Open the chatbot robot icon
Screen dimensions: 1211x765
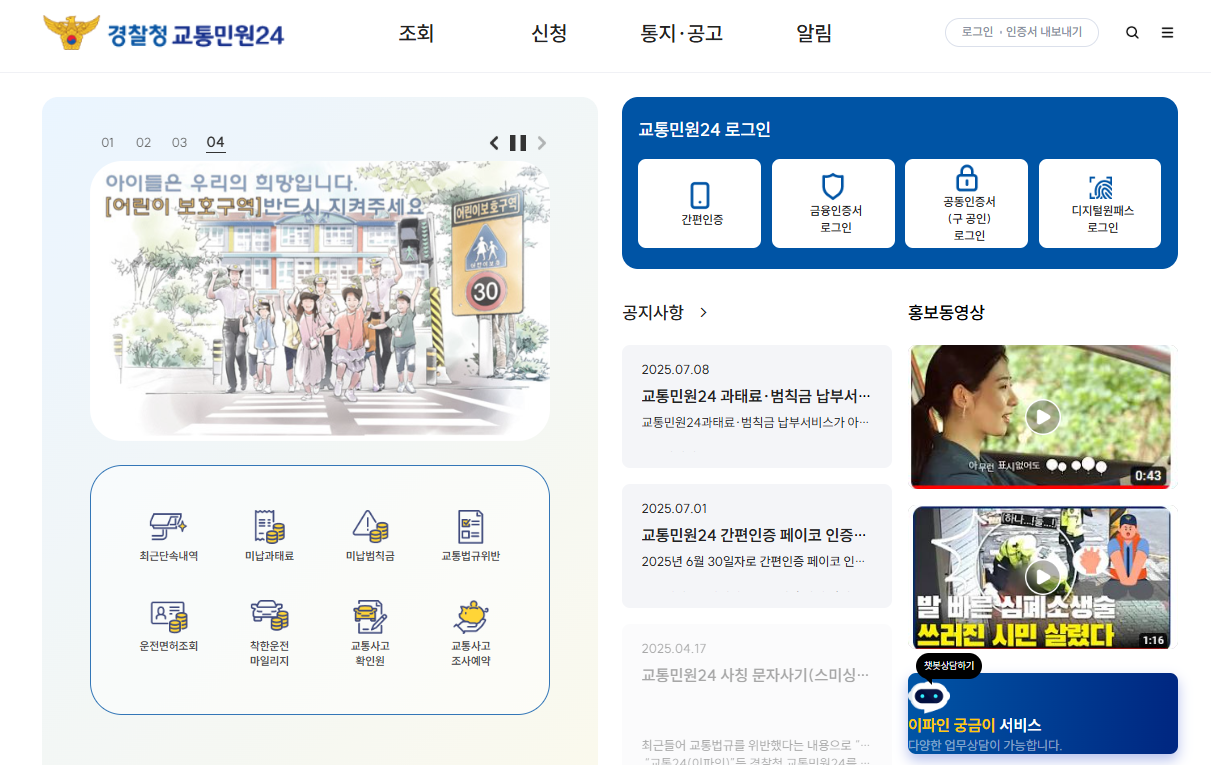pyautogui.click(x=929, y=696)
